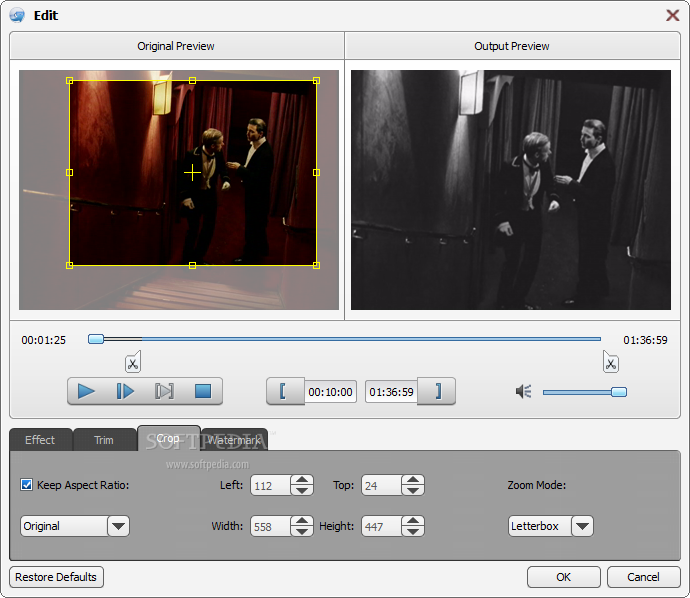This screenshot has height=598, width=690.
Task: Click the Original Preview header
Action: click(x=176, y=46)
